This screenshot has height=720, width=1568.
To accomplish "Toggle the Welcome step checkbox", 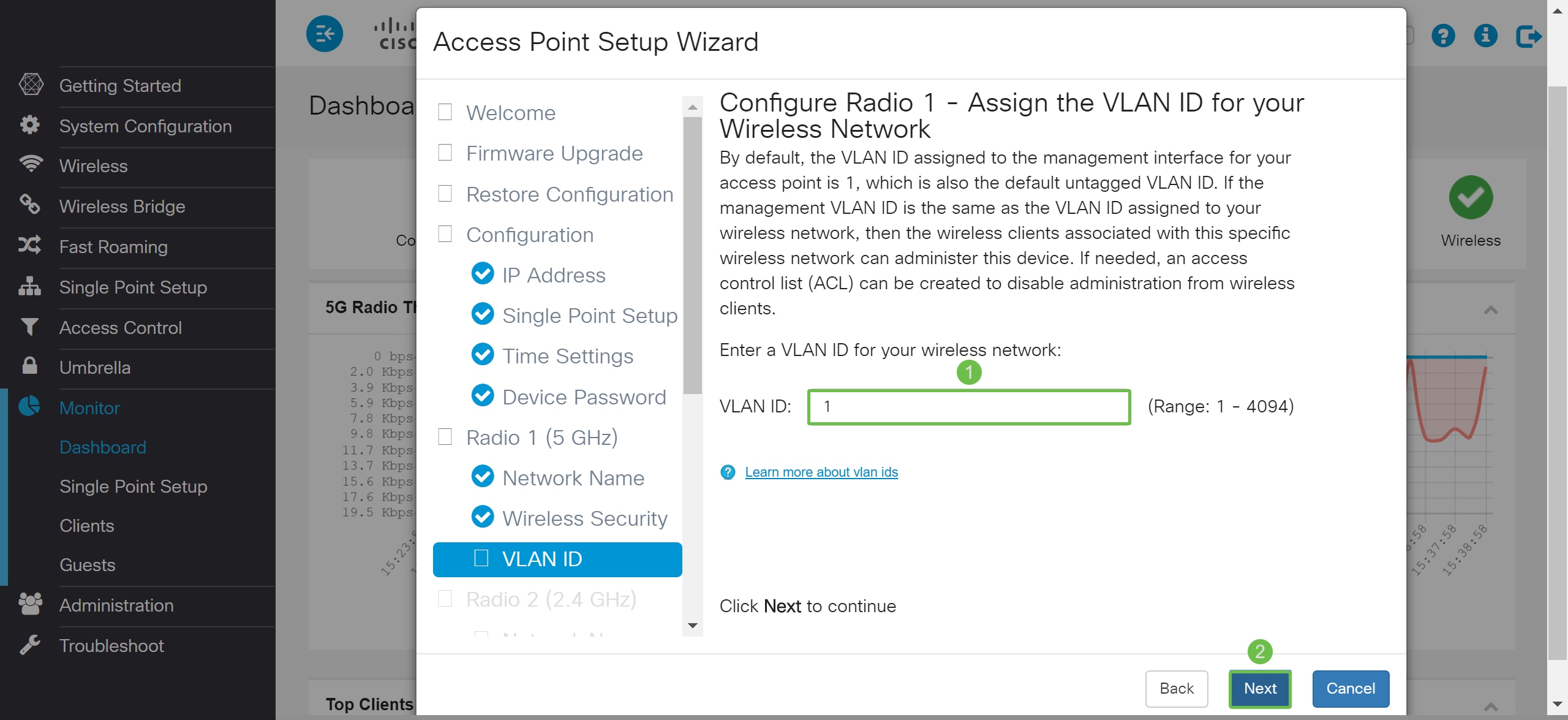I will coord(445,112).
